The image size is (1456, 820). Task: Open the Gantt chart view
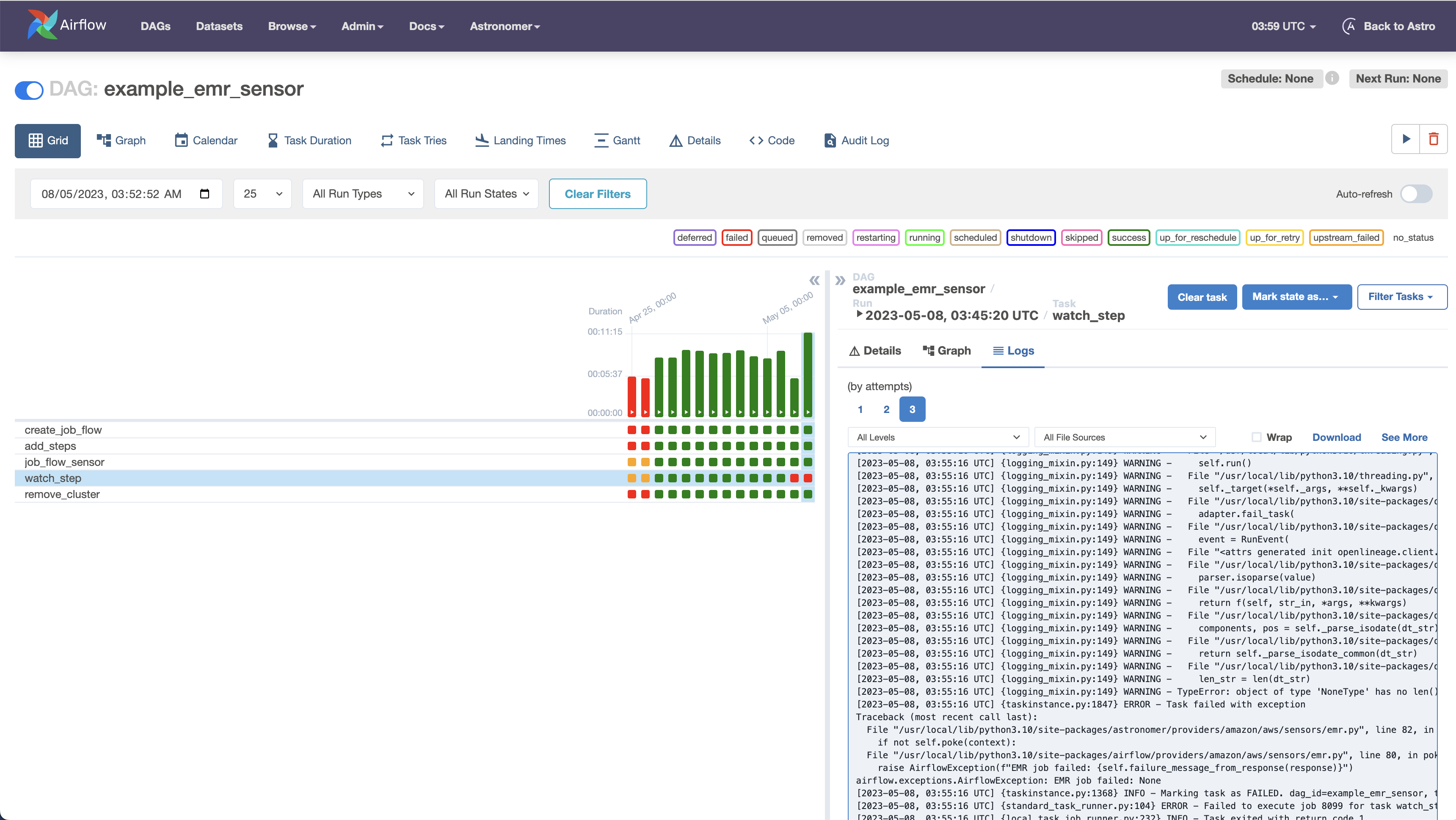click(x=617, y=141)
